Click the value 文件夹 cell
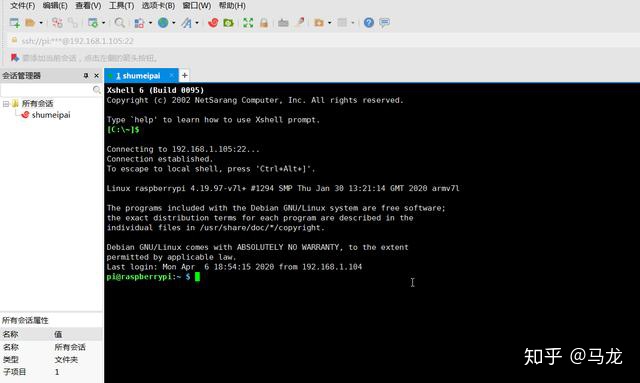640x383 pixels. pyautogui.click(x=66, y=359)
